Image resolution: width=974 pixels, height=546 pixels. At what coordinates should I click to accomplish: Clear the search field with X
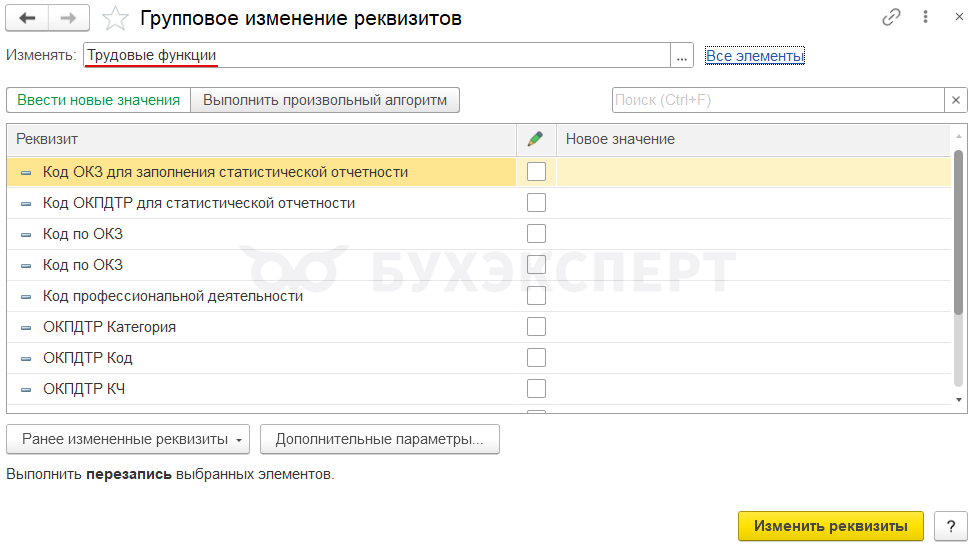(956, 100)
